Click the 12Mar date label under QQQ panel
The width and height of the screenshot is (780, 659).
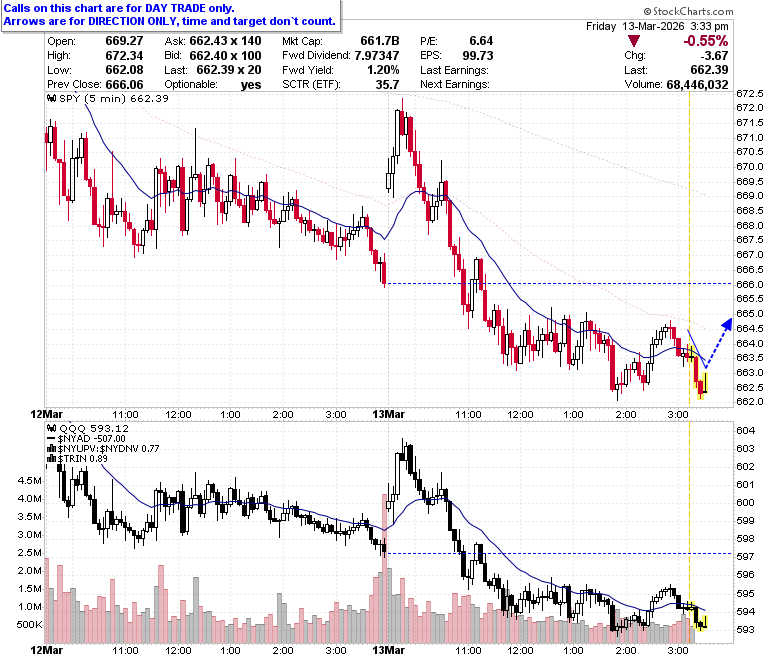47,650
